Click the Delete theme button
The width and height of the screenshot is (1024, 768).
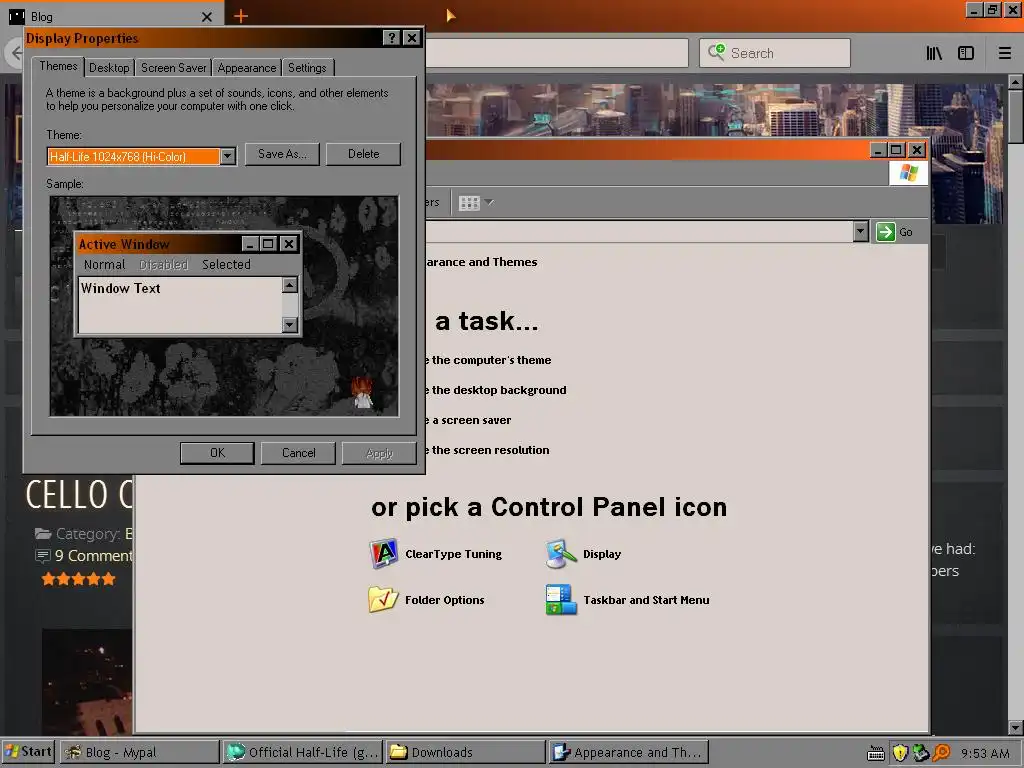point(363,154)
